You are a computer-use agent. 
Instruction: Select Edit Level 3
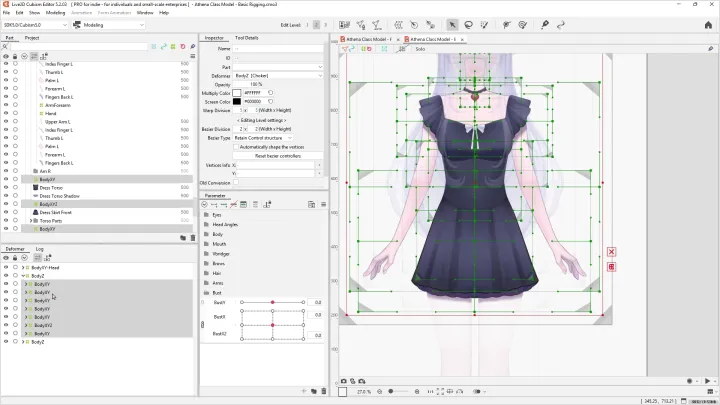326,25
